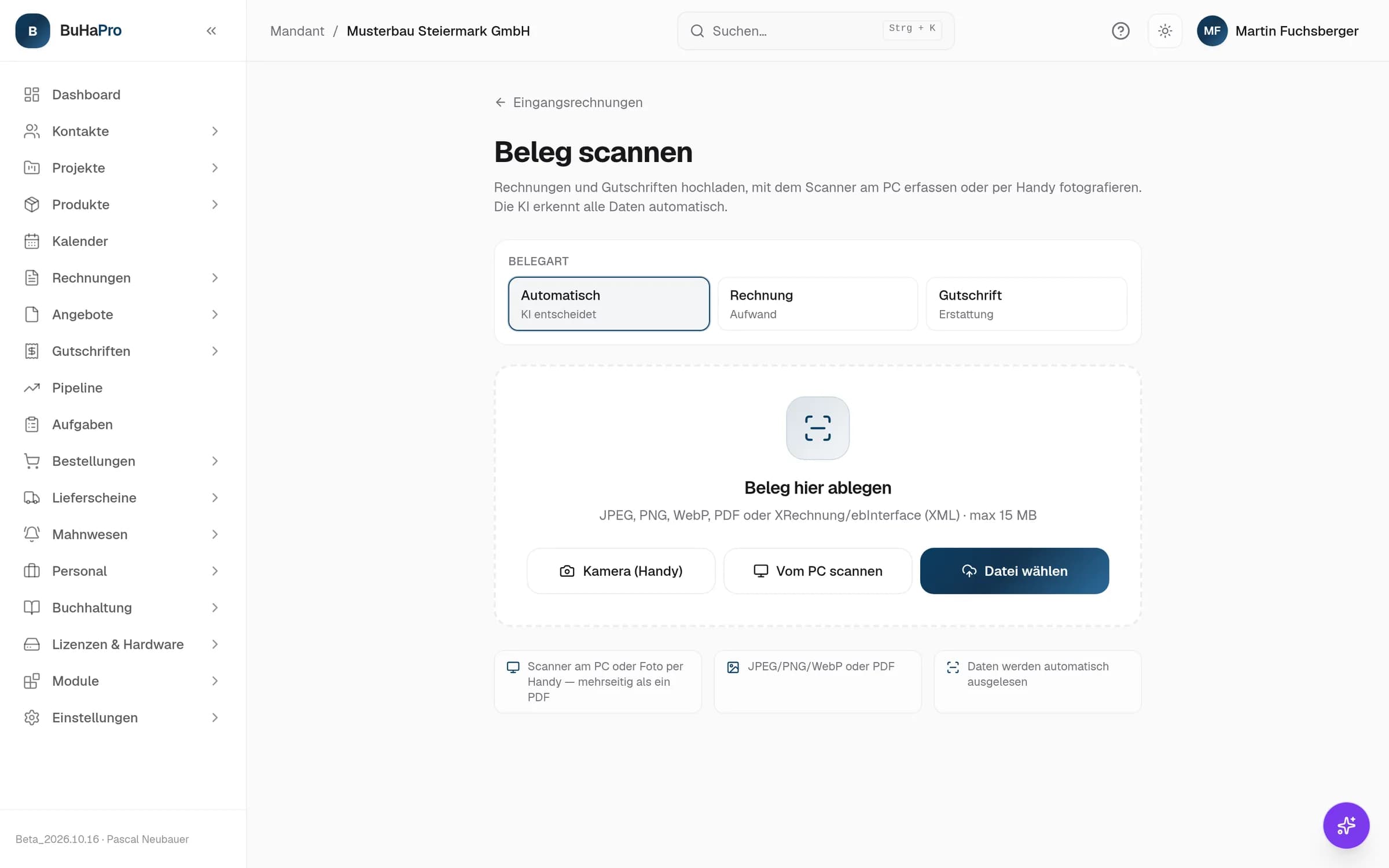Open Kalender in the sidebar

[123, 241]
